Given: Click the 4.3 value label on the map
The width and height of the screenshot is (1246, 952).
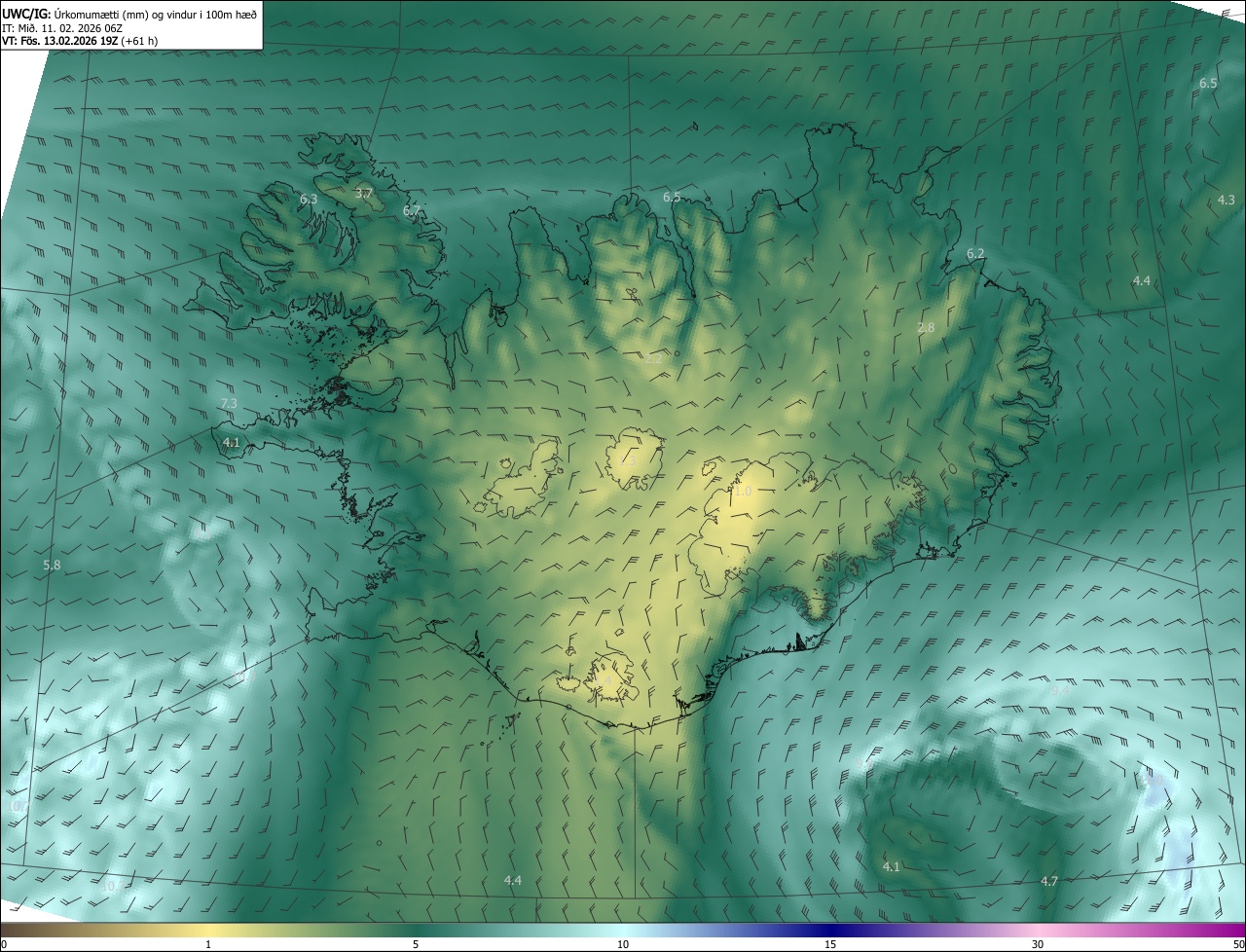Looking at the screenshot, I should click(1227, 200).
